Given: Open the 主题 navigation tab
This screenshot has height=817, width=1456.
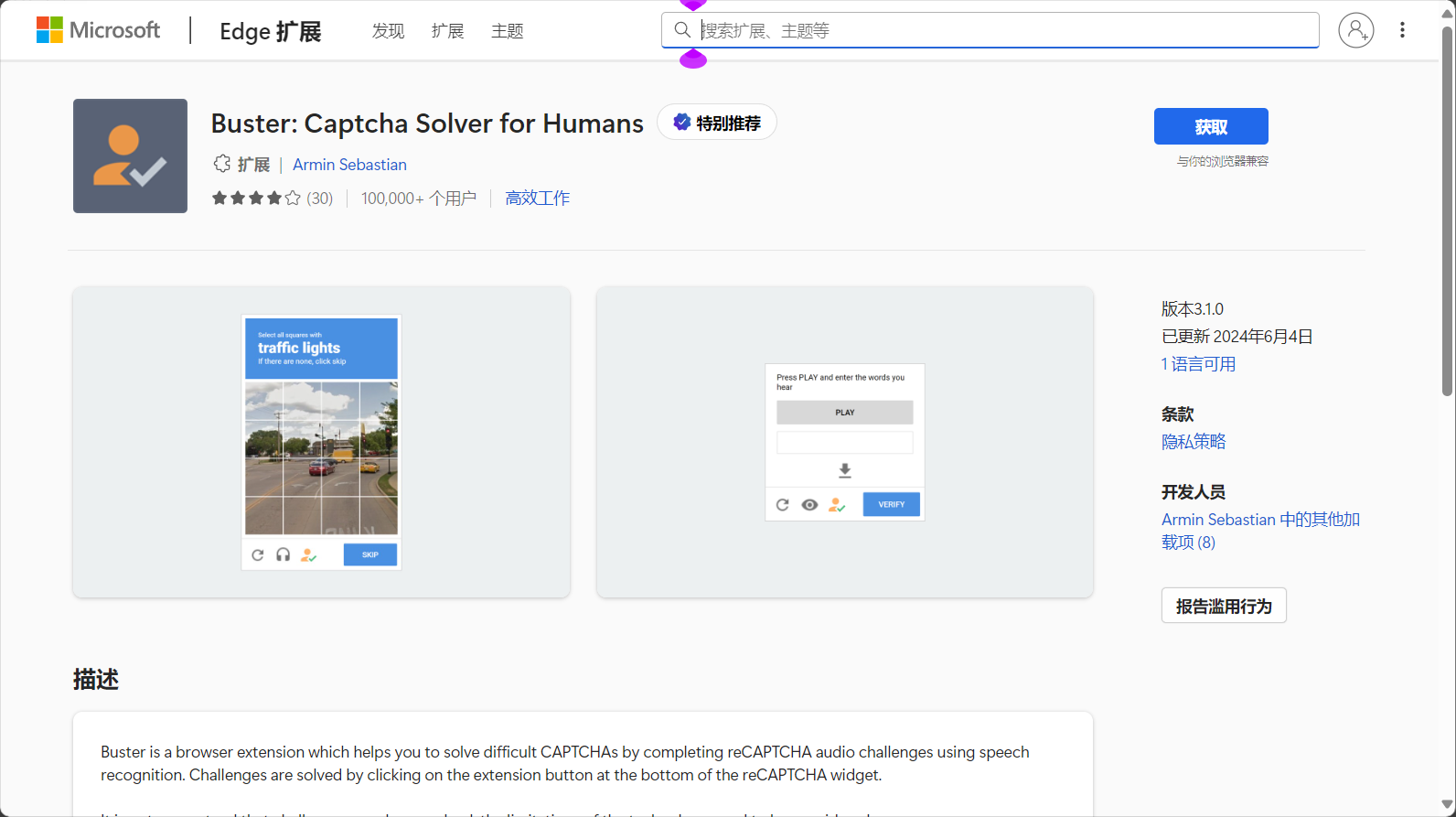Looking at the screenshot, I should [x=507, y=31].
